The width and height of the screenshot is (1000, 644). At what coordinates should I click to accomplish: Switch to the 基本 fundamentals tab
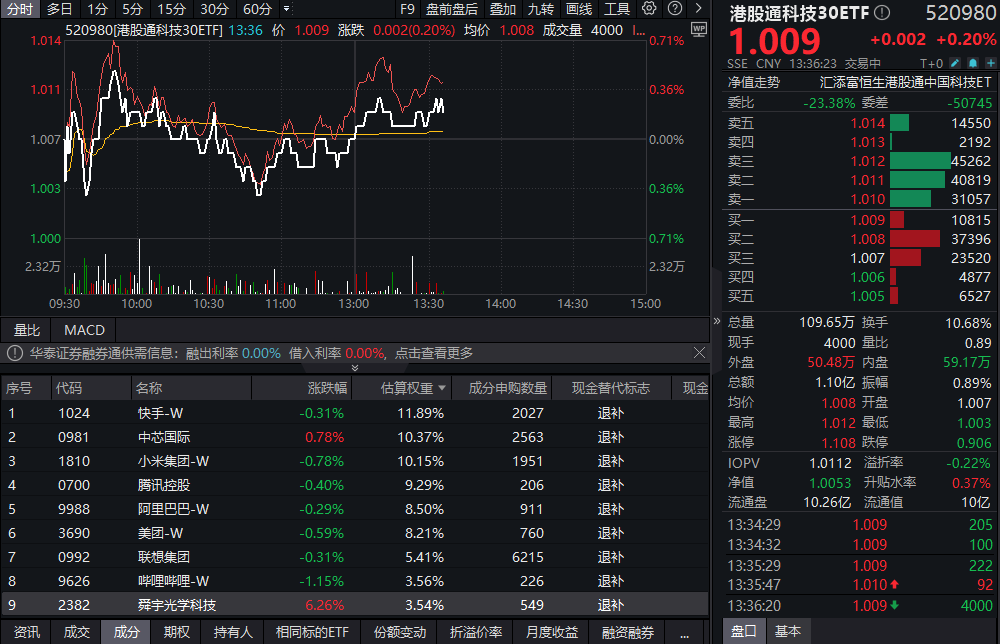(788, 631)
